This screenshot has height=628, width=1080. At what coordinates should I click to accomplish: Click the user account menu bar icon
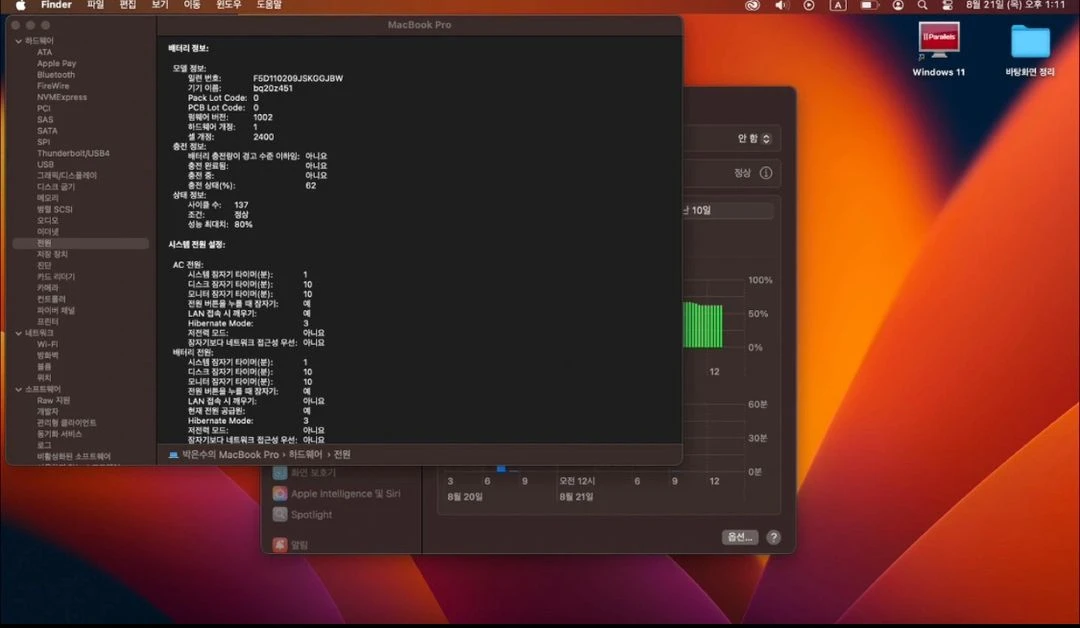pyautogui.click(x=898, y=5)
